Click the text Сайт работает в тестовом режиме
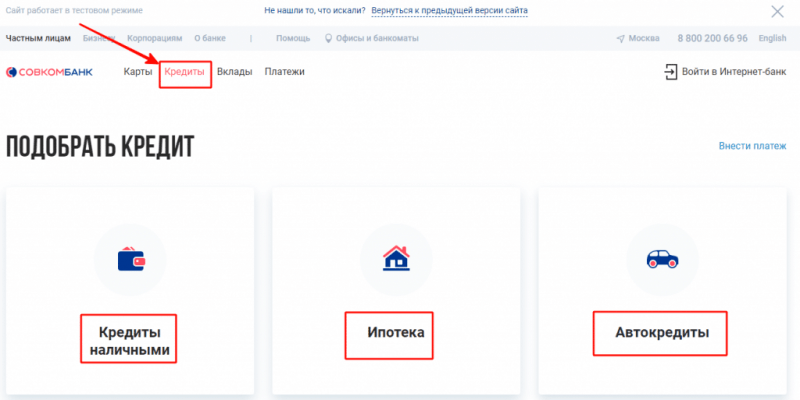Viewport: 800px width, 400px height. (x=74, y=10)
